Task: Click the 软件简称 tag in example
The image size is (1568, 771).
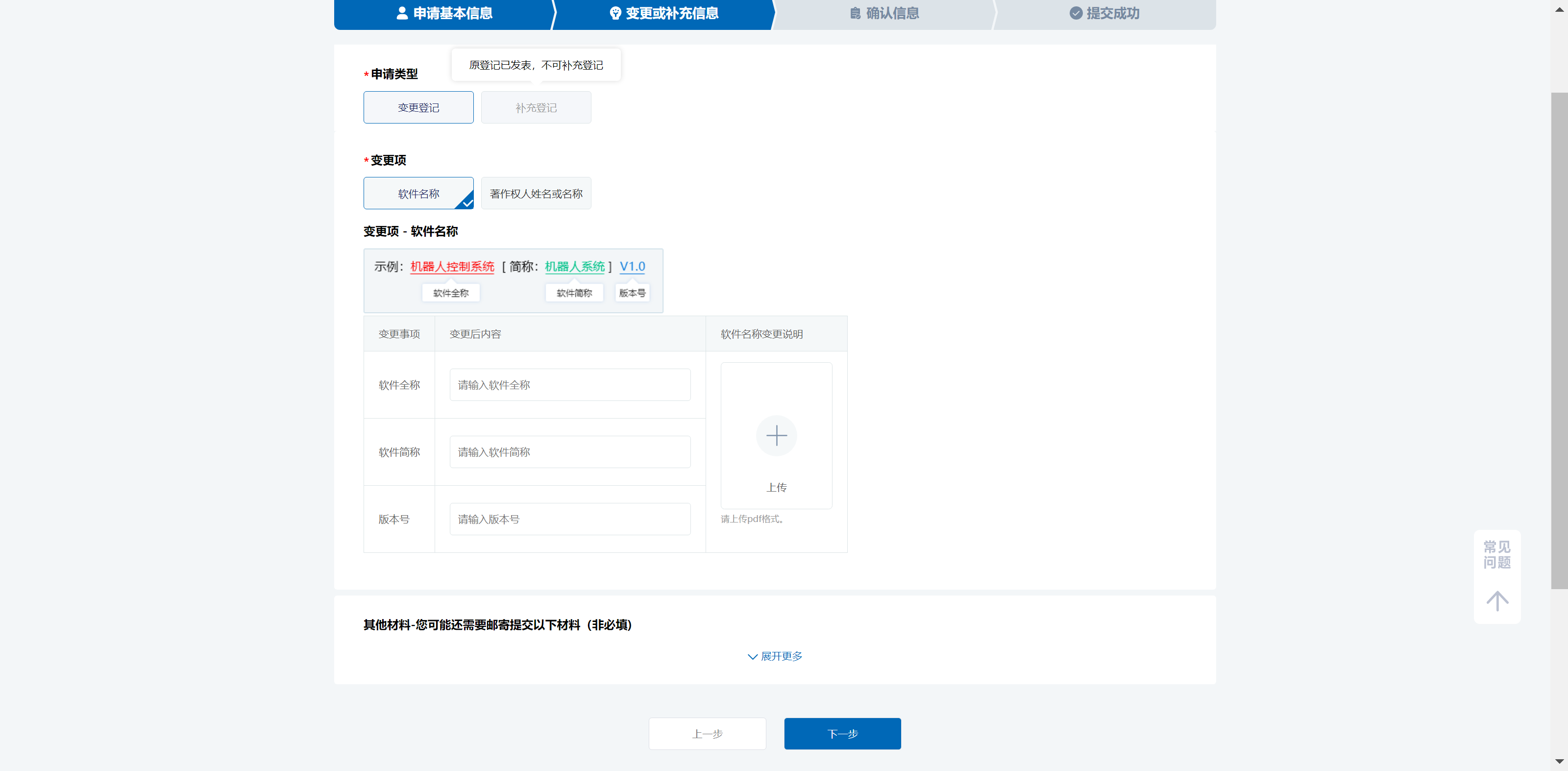Action: click(574, 293)
